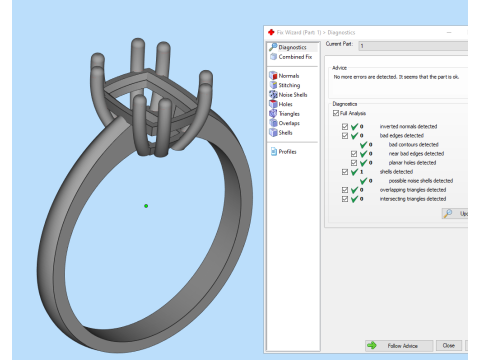Click the 'Fix Wizard (Part 1) > Diagnostics' title text
This screenshot has width=480, height=360.
[x=316, y=32]
